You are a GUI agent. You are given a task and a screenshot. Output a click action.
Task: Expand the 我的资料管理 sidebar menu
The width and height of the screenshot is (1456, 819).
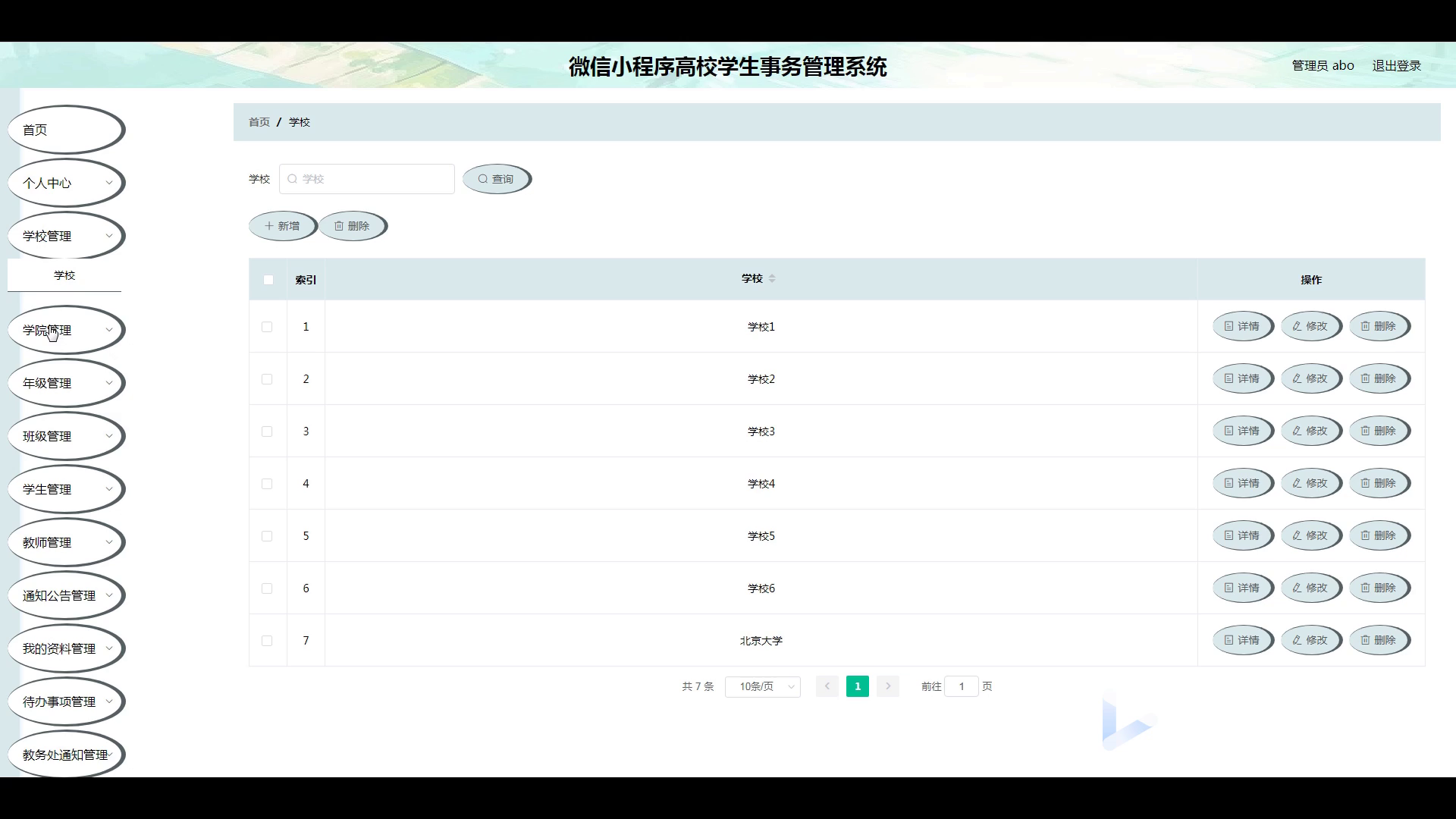point(66,648)
